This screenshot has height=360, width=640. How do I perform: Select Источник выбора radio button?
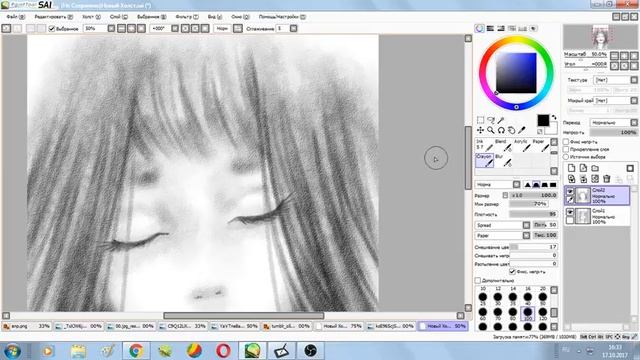[x=566, y=157]
